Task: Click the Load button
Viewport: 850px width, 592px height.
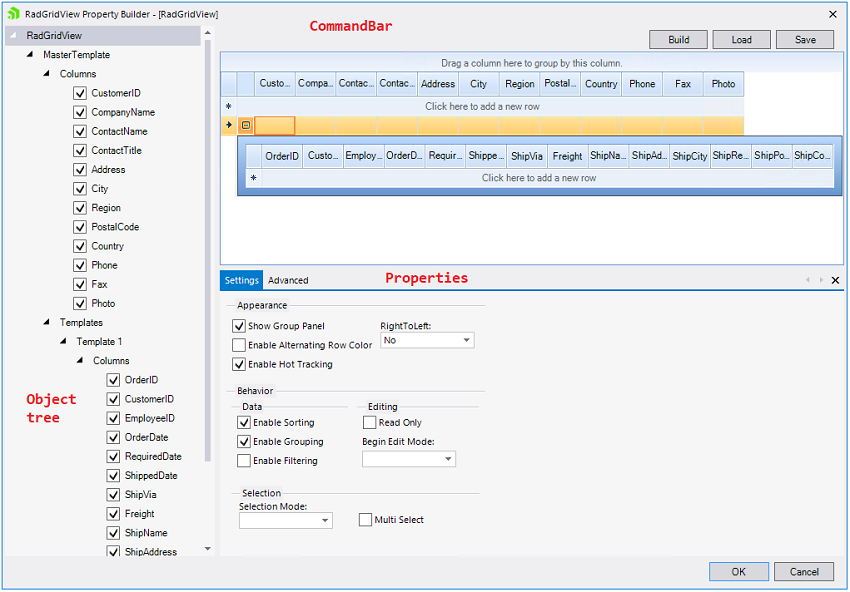Action: click(741, 39)
